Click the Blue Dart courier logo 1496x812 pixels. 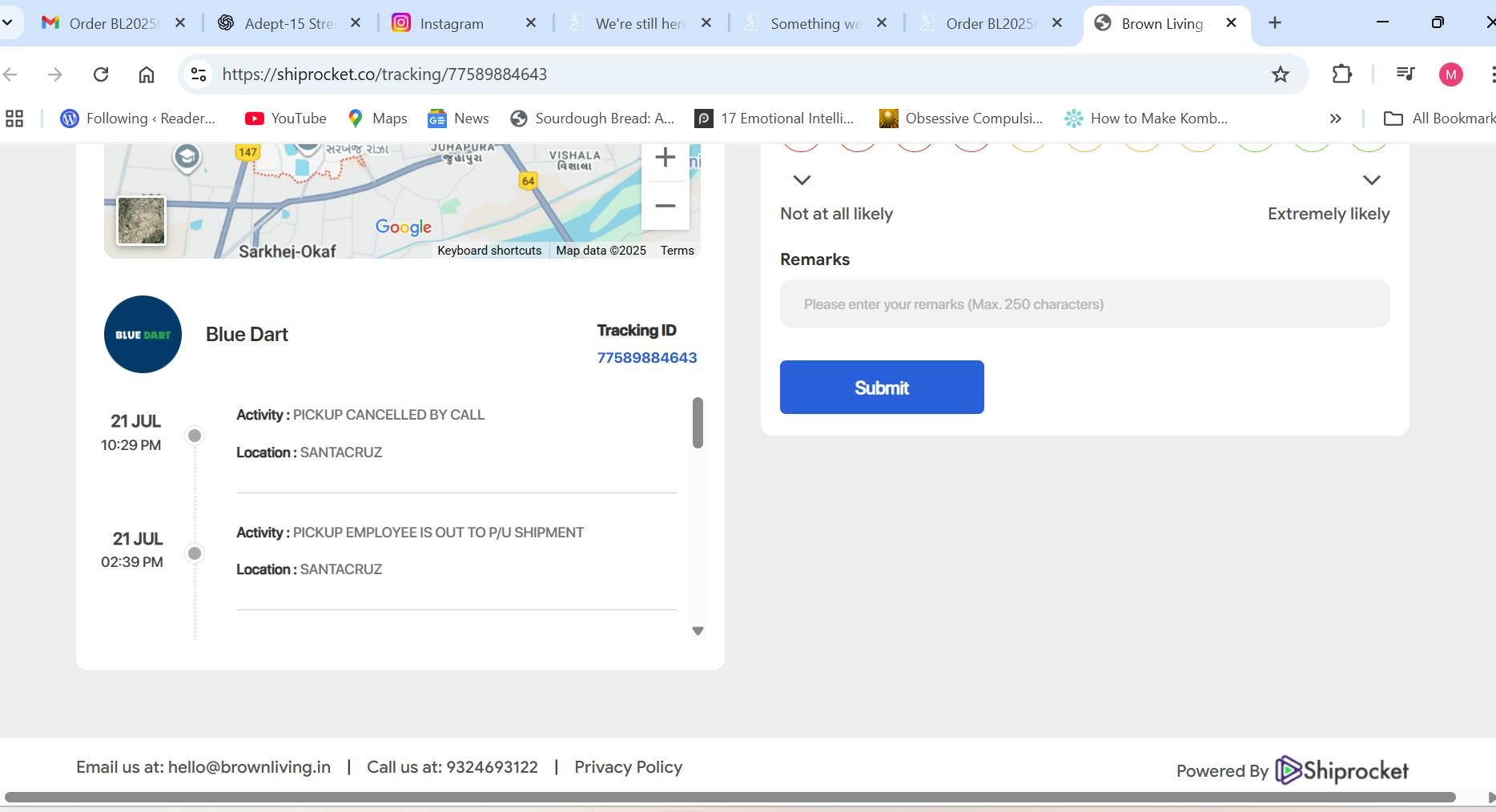[143, 335]
